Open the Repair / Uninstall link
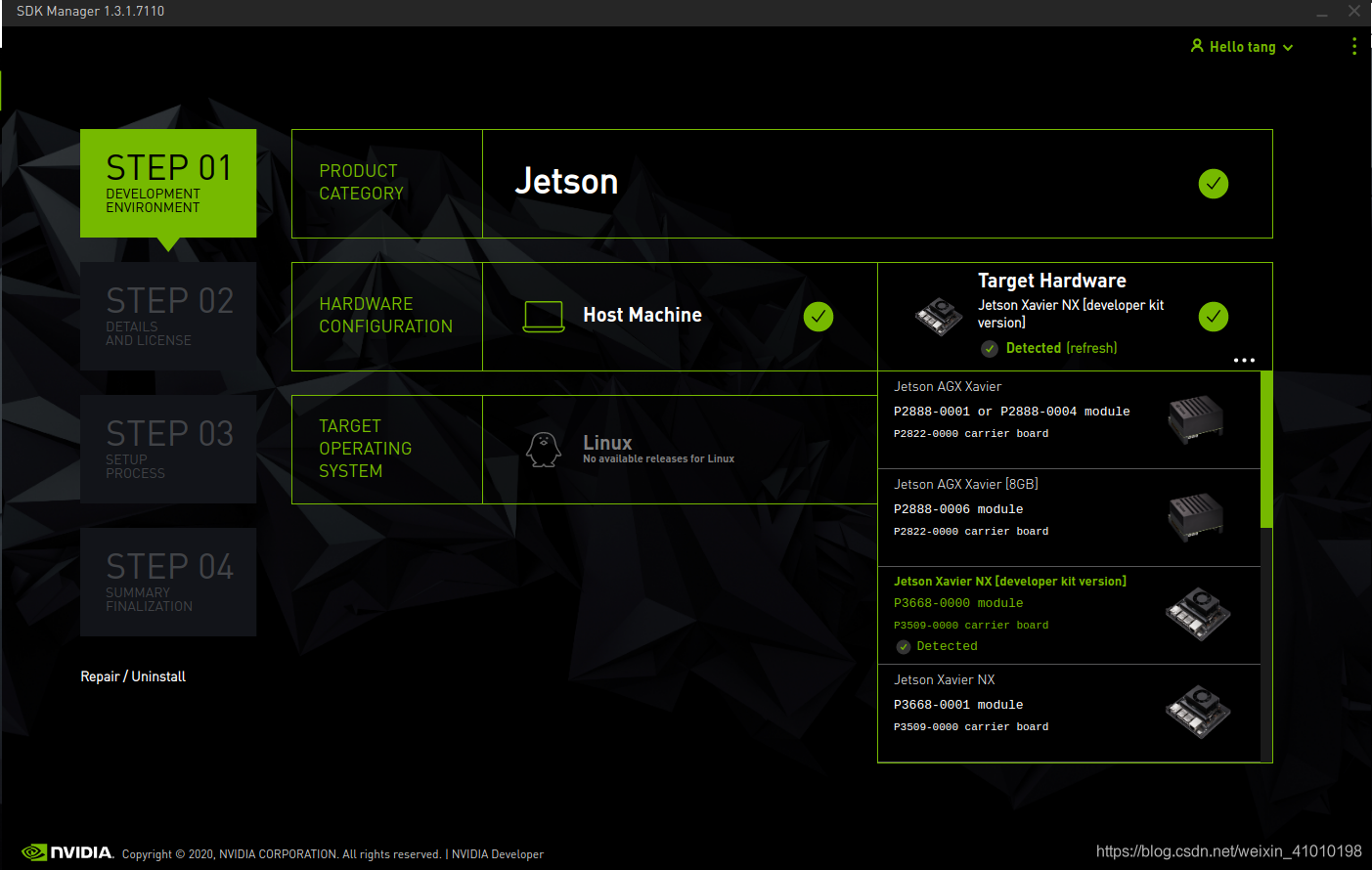The height and width of the screenshot is (870, 1372). (133, 676)
